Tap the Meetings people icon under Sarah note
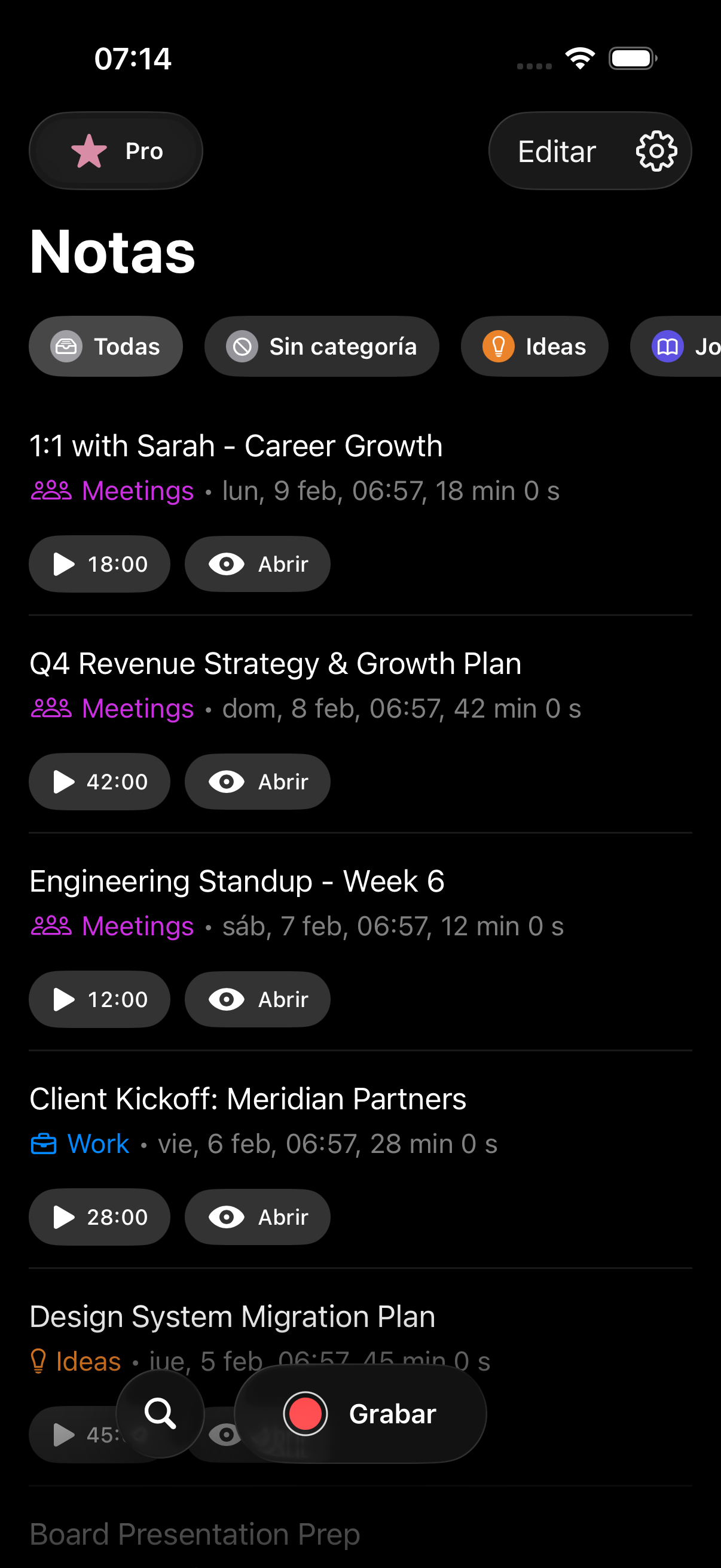721x1568 pixels. 51,490
